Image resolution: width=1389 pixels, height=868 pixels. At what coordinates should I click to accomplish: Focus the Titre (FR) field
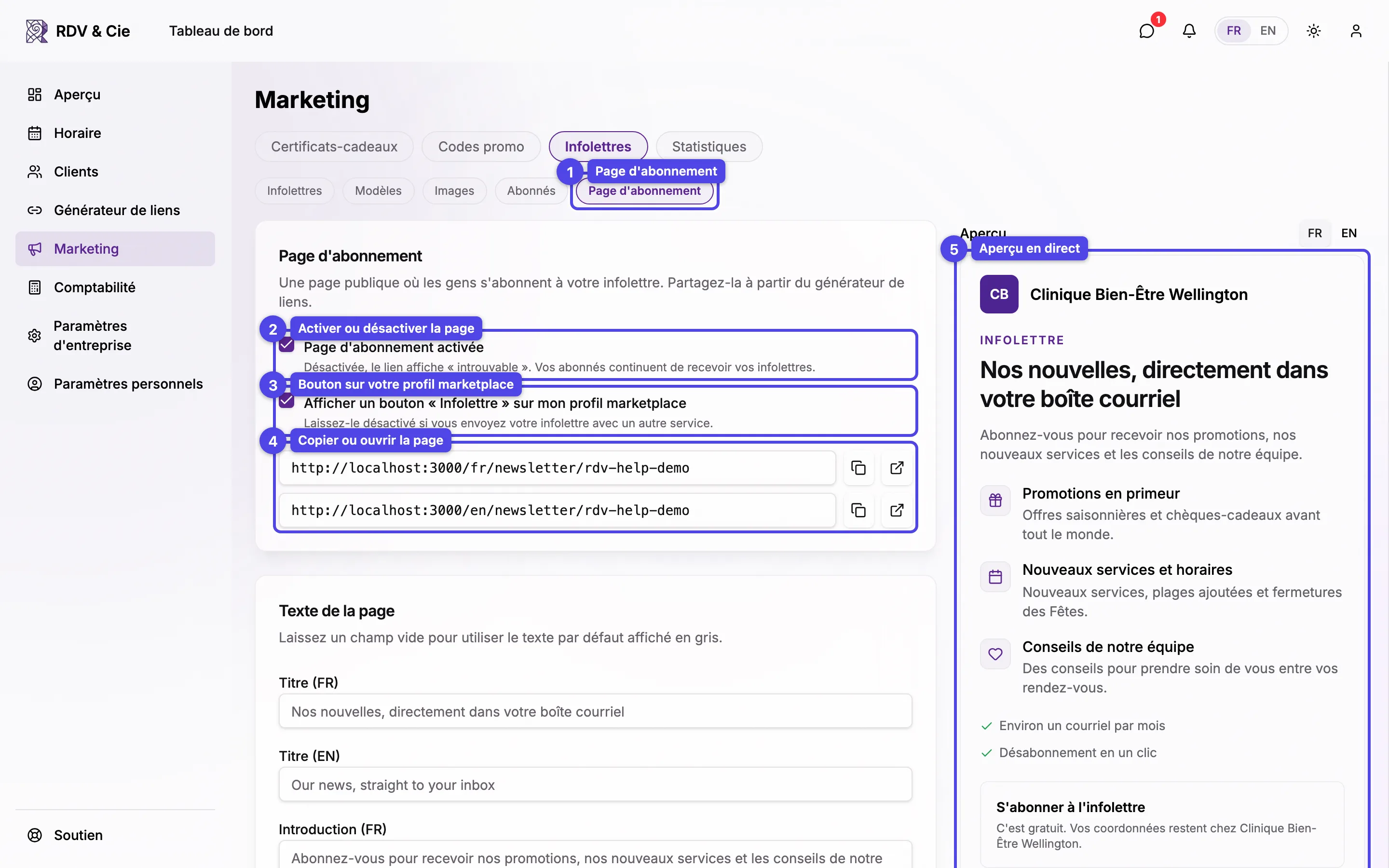coord(595,711)
